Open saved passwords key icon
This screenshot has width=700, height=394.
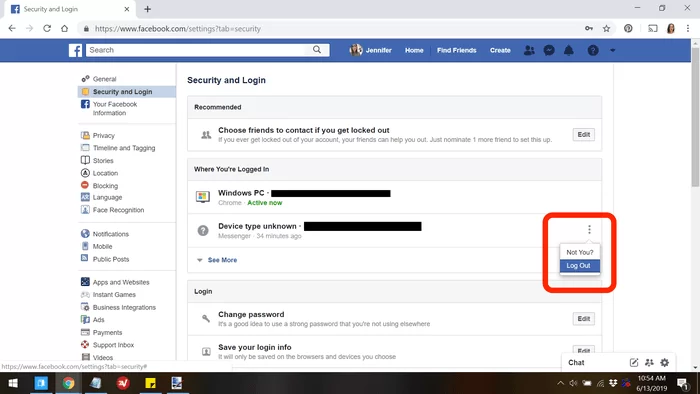[589, 29]
